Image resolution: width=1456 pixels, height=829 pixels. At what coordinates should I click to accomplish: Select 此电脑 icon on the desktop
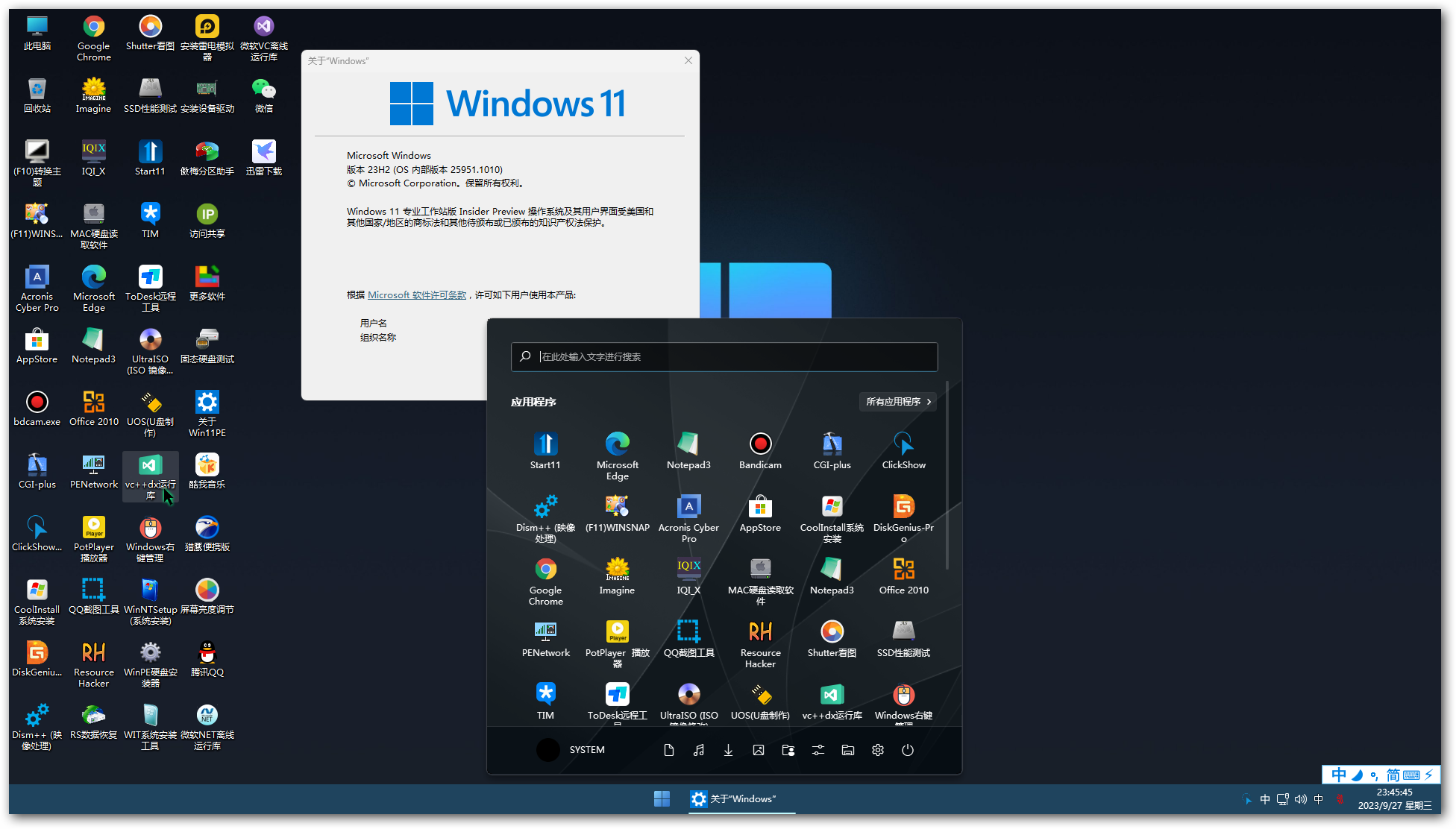click(x=37, y=33)
